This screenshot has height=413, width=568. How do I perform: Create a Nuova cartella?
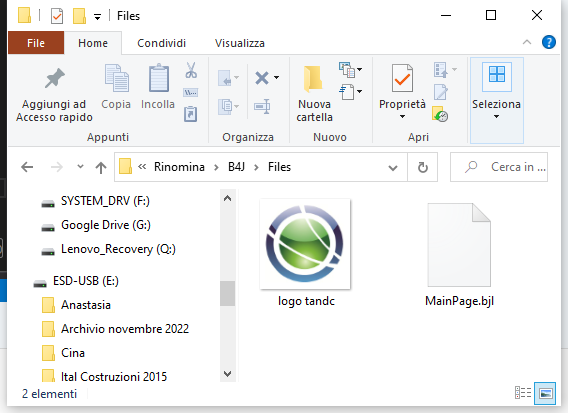pos(314,94)
